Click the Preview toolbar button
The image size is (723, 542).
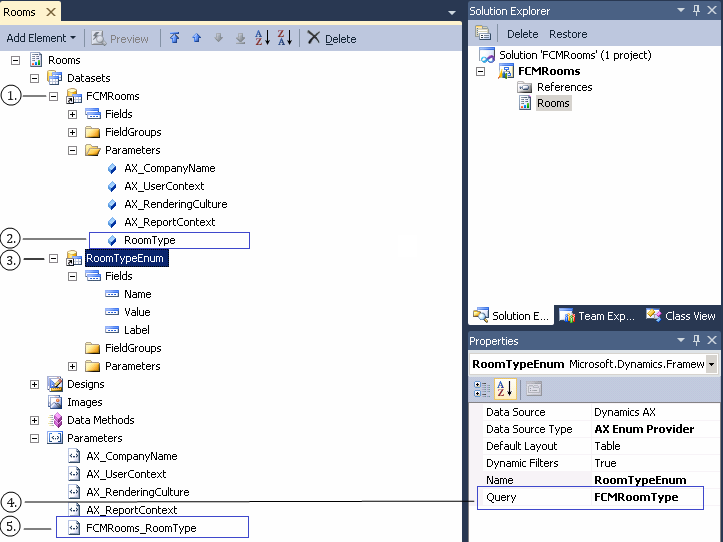pyautogui.click(x=120, y=38)
